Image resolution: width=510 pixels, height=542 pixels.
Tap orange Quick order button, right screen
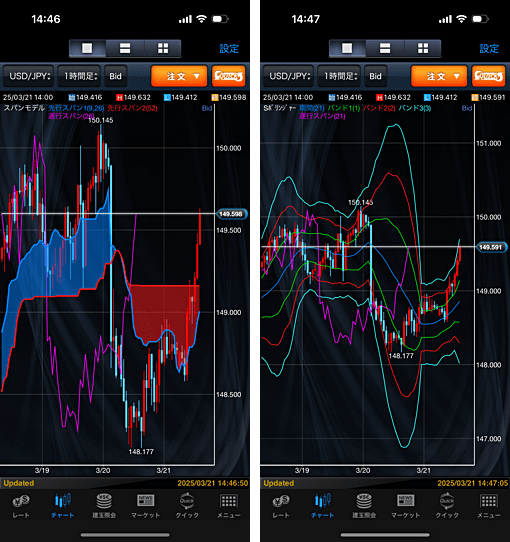click(x=489, y=76)
